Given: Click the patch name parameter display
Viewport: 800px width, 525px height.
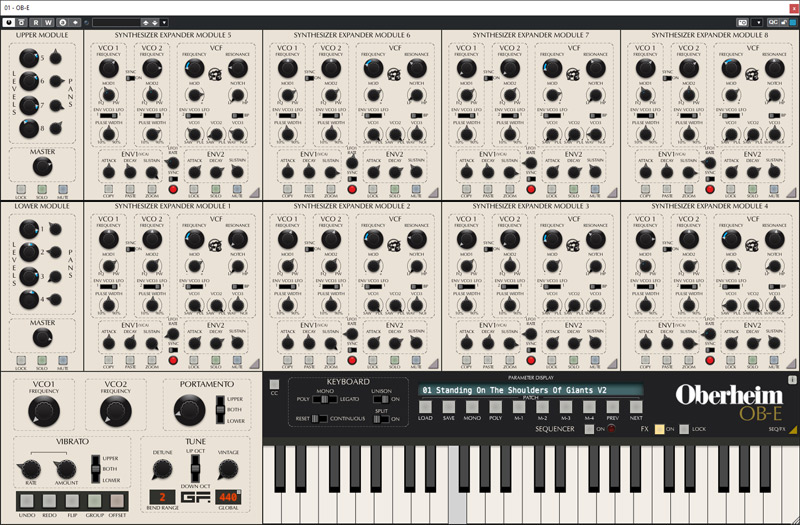Looking at the screenshot, I should (530, 389).
